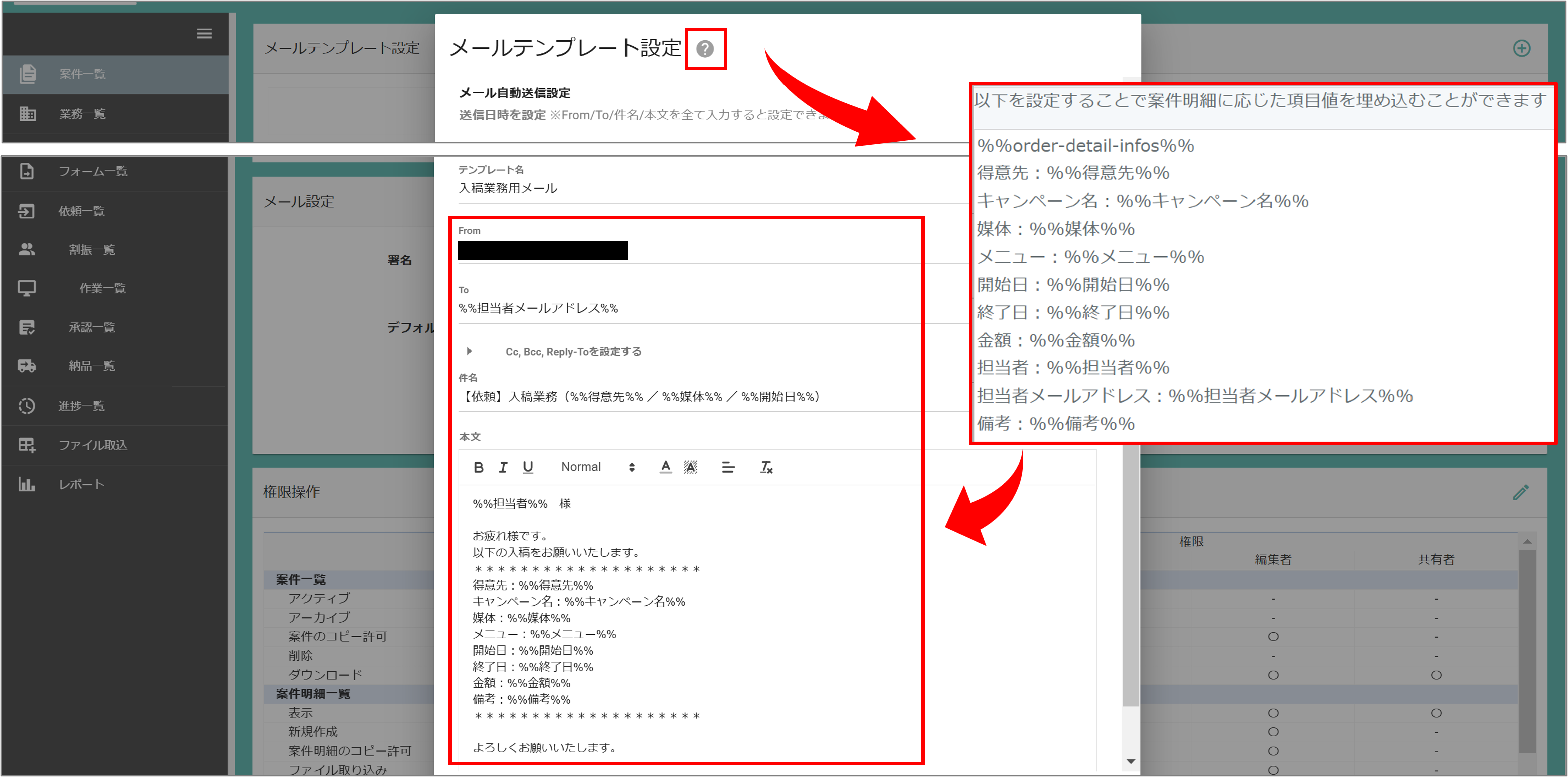Click the フォーム一覧 file icon

point(26,171)
